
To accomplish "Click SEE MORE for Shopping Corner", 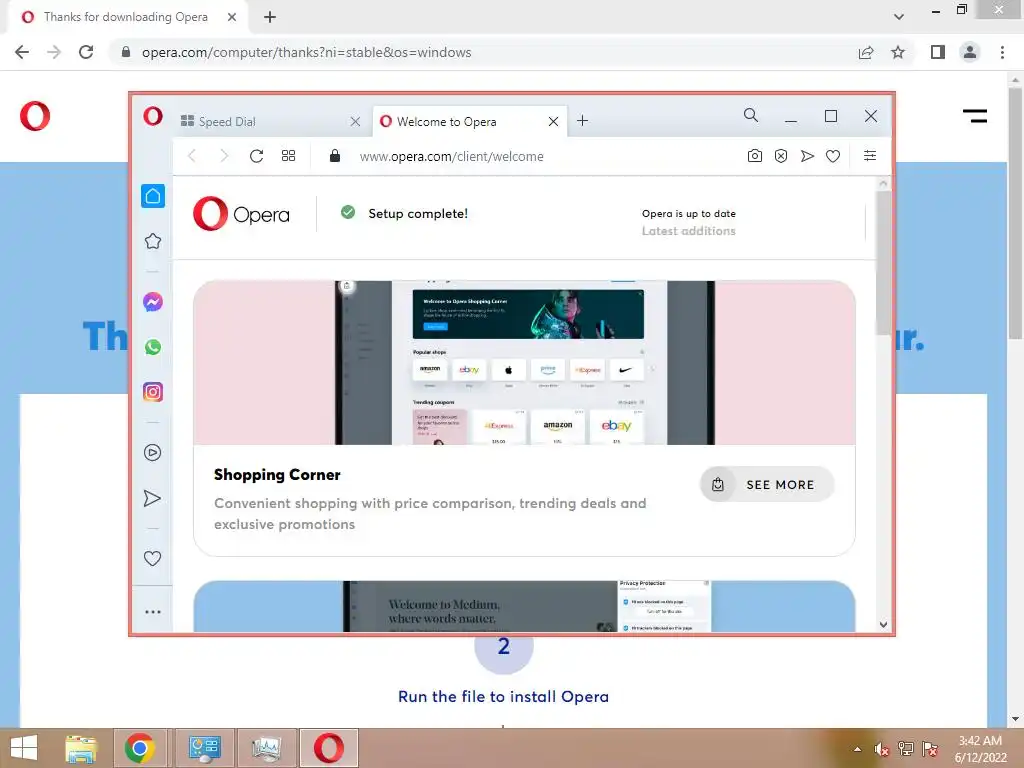I will 767,485.
